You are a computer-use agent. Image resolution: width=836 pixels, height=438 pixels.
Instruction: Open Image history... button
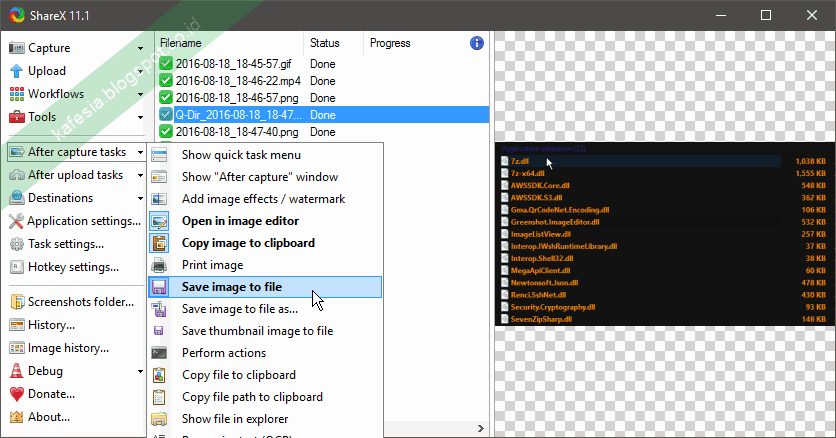coord(76,348)
